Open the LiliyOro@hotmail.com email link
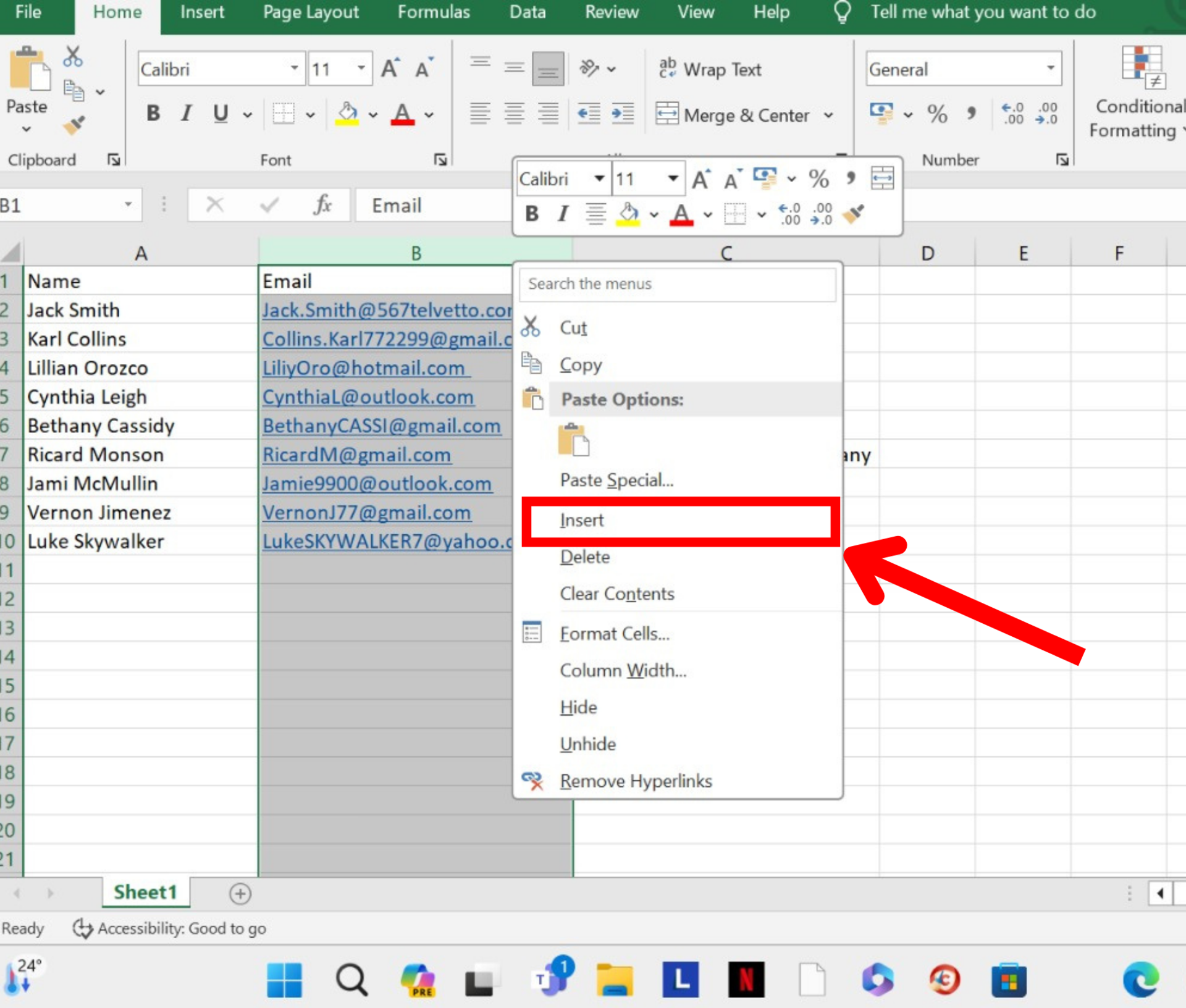This screenshot has width=1186, height=1008. point(363,368)
